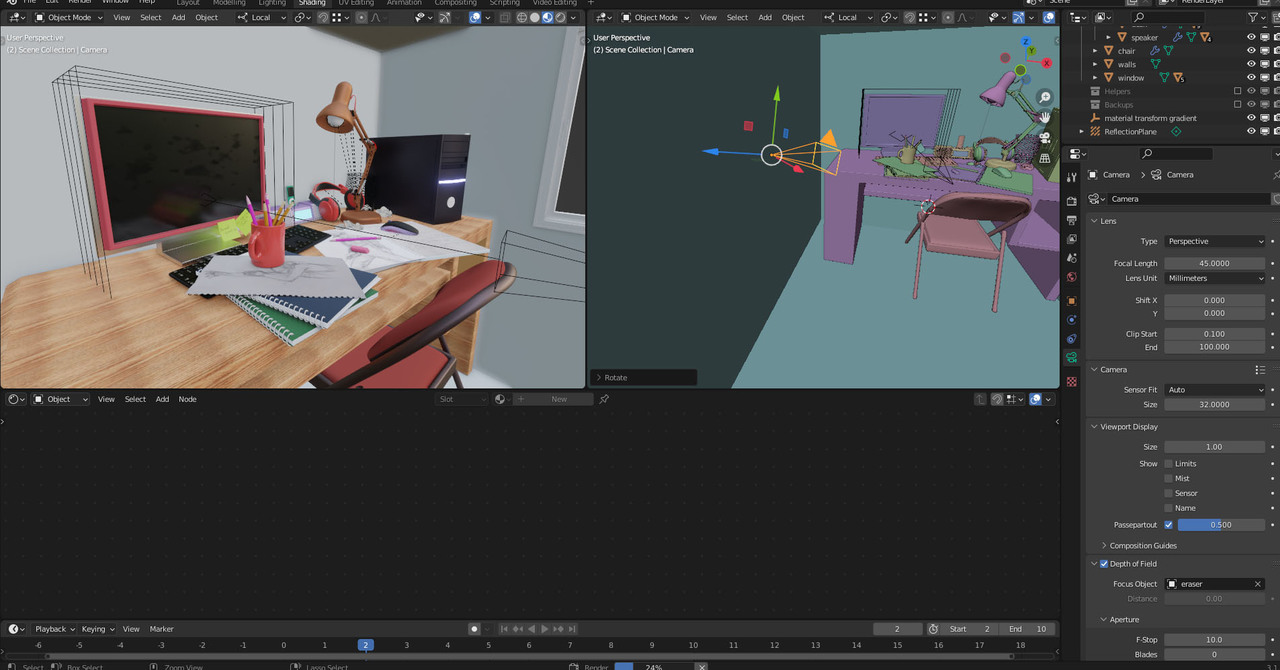Screen dimensions: 1280x670
Task: Open the outliner filter funnel icon
Action: click(1253, 17)
